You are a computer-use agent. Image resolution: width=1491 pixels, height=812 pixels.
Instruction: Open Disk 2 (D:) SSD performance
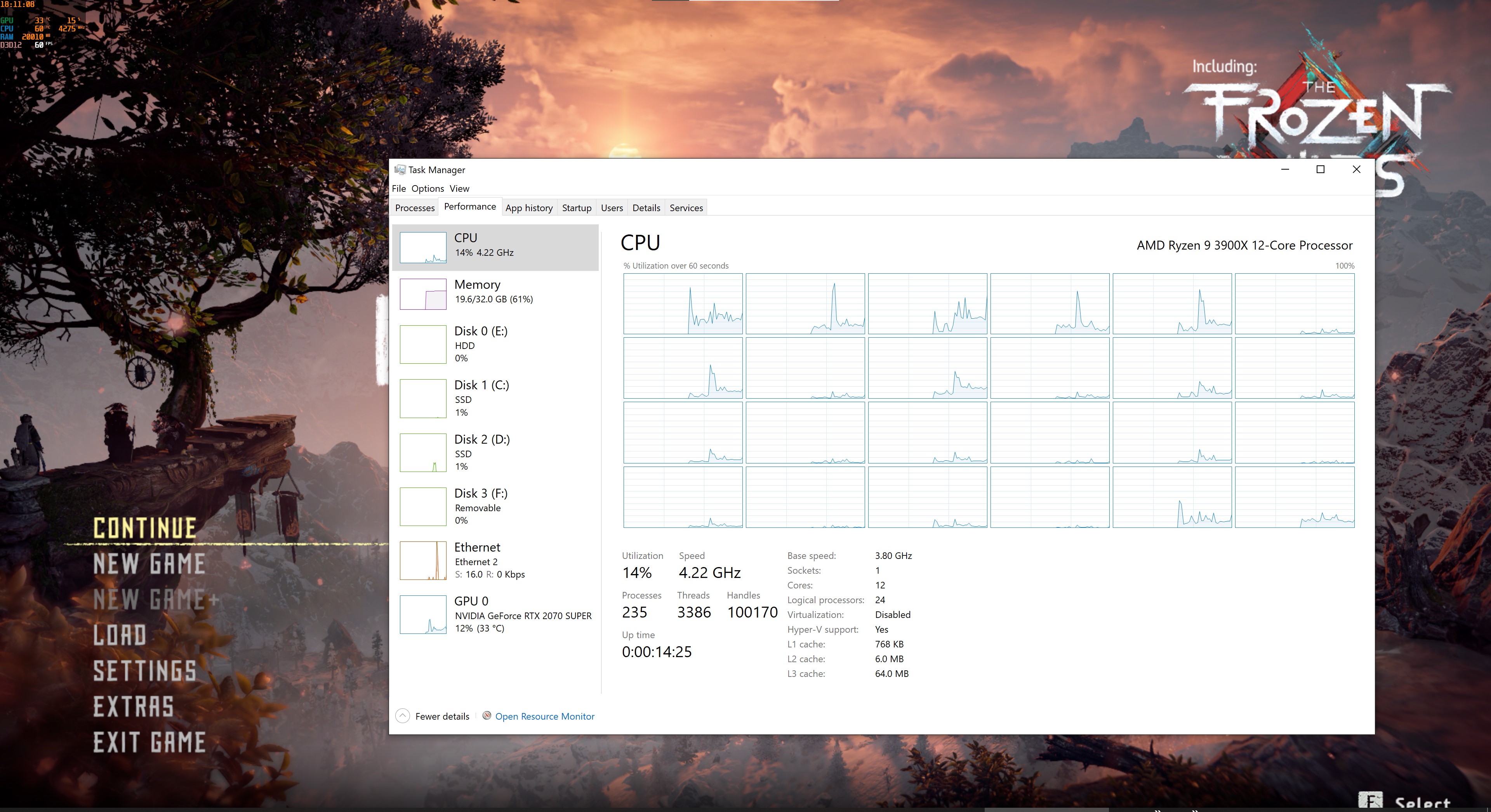click(495, 453)
